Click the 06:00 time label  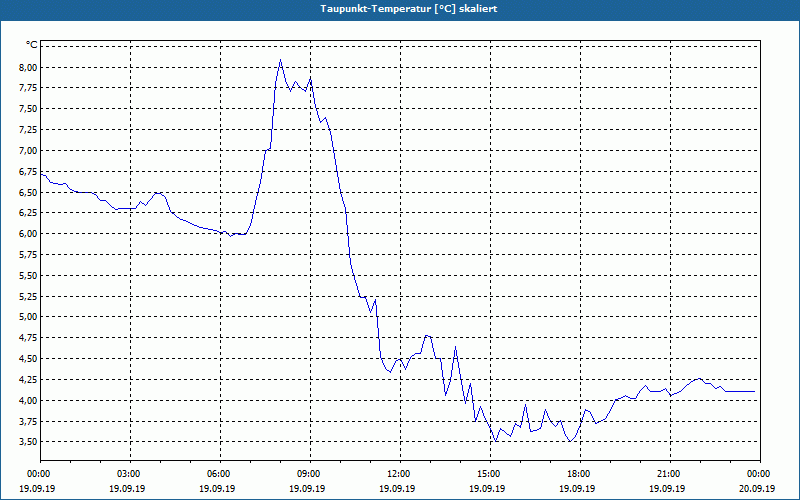(x=220, y=474)
